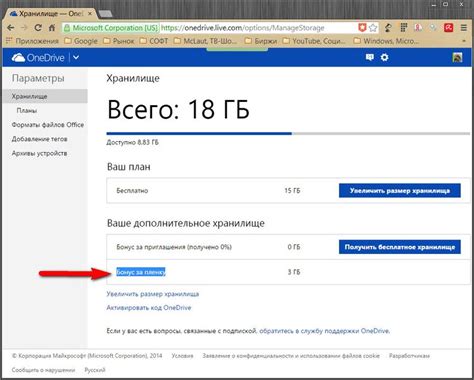
Task: Select Планы in the settings sidebar
Action: pos(27,110)
